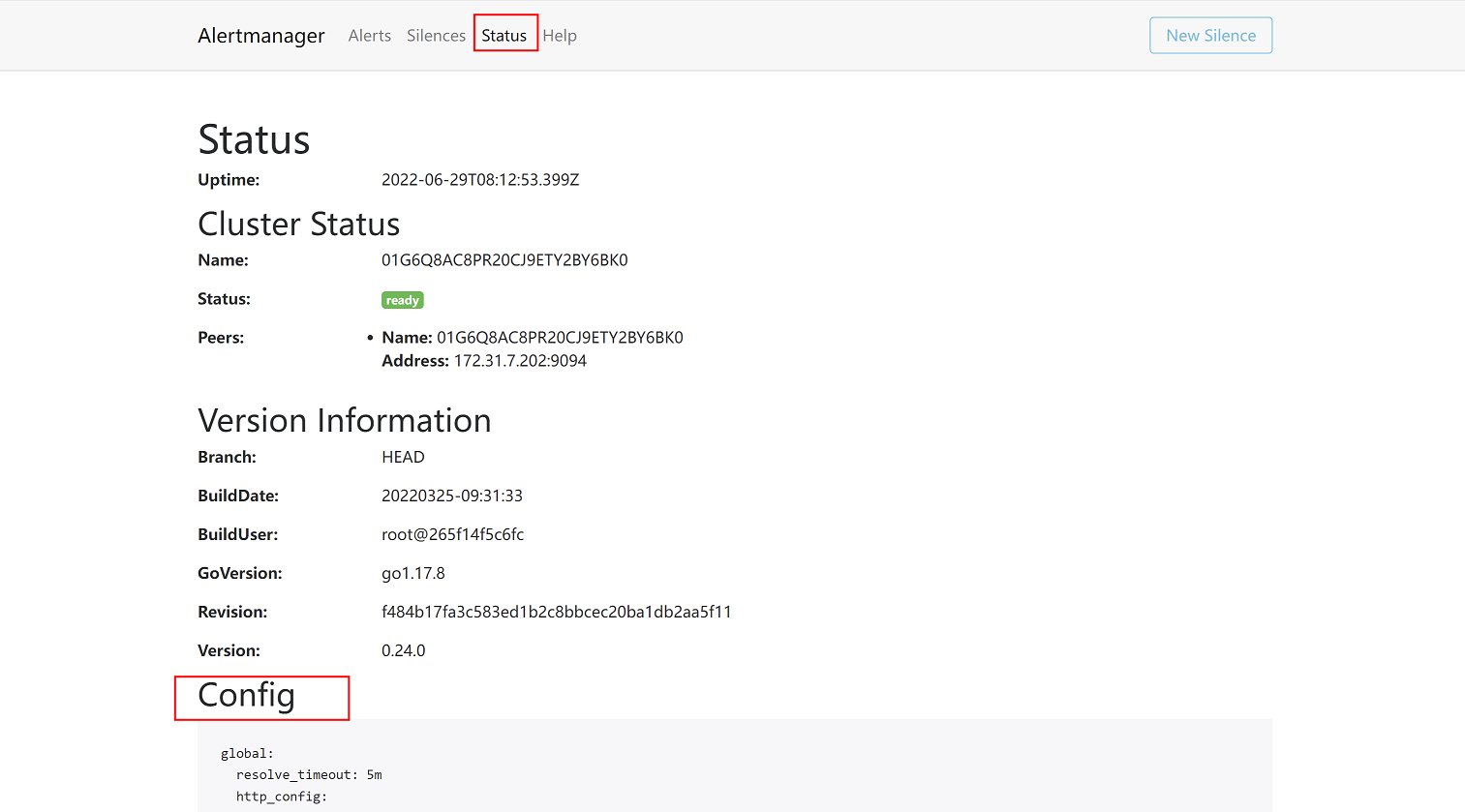This screenshot has height=812, width=1465.
Task: Switch to the Silences tab
Action: (x=436, y=36)
